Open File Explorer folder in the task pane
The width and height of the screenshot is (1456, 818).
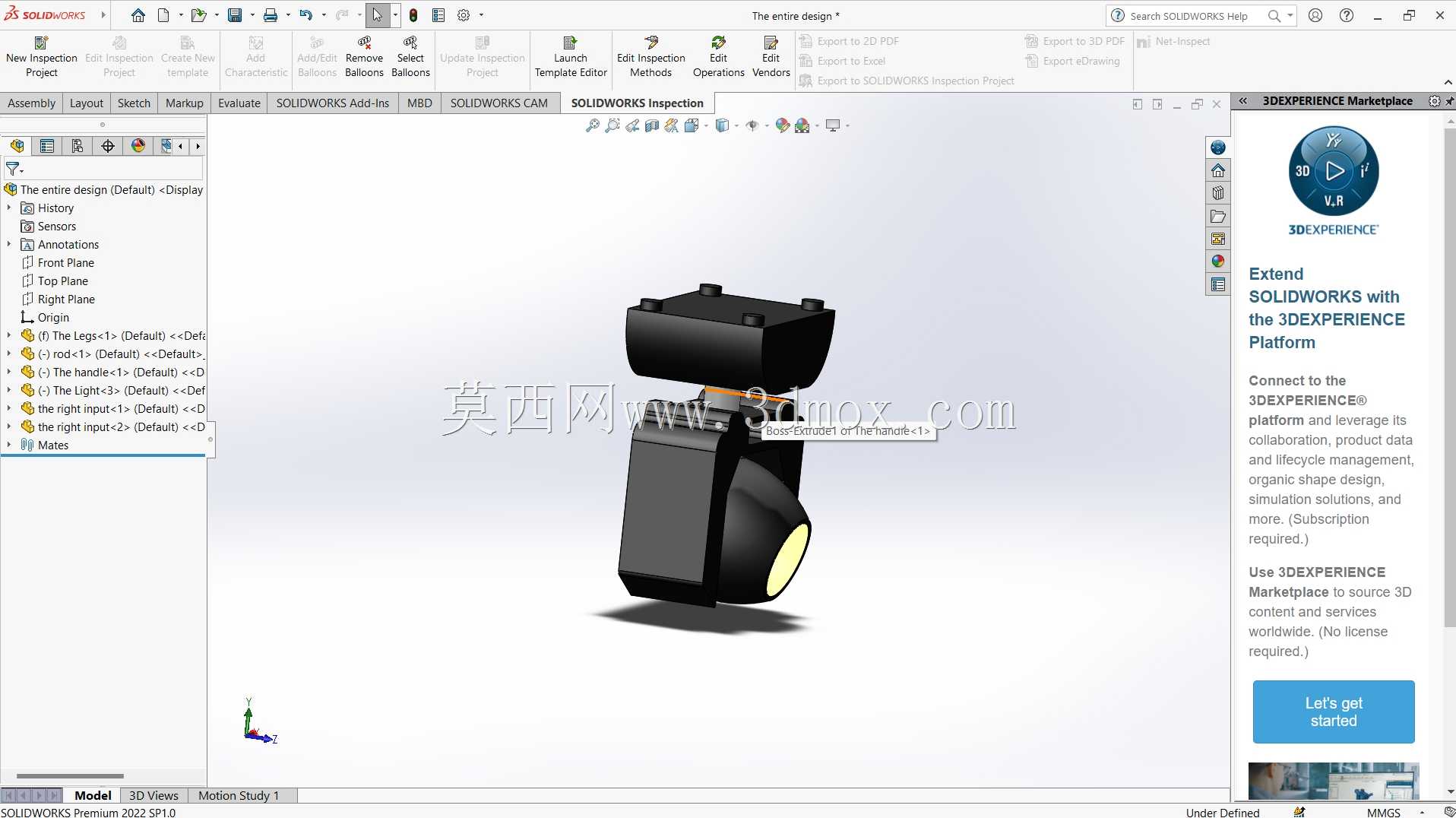[x=1218, y=216]
